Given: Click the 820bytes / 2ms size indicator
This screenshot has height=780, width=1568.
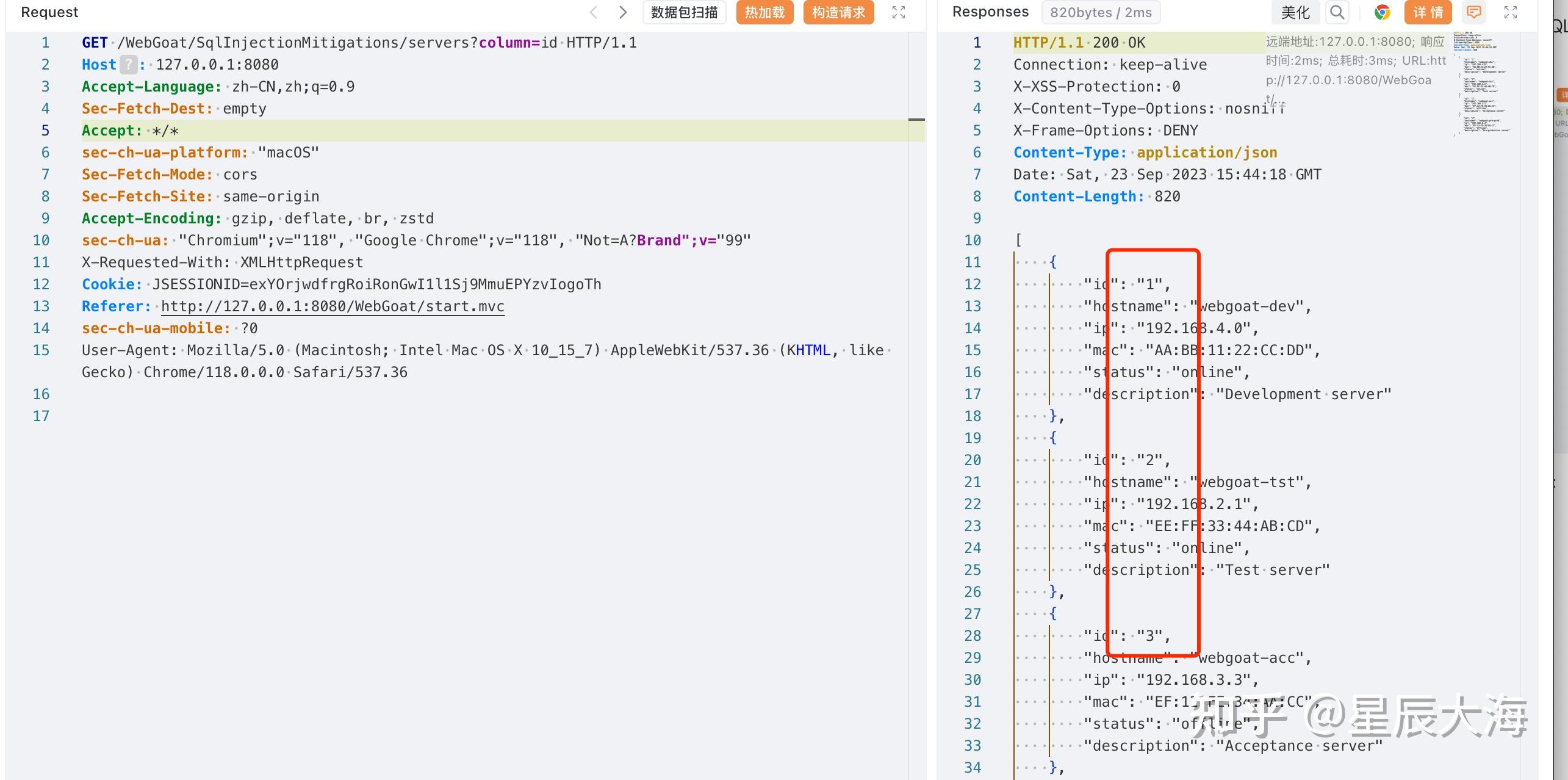Looking at the screenshot, I should 1101,12.
